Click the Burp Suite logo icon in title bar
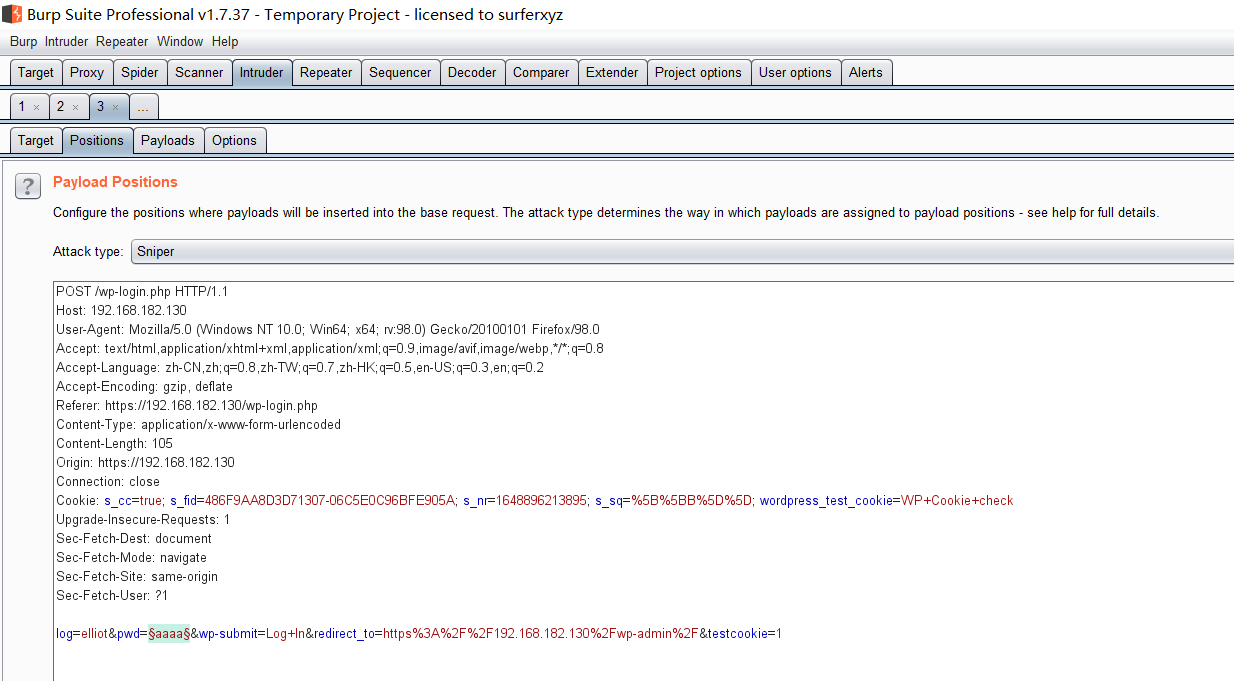Image resolution: width=1234 pixels, height=681 pixels. tap(12, 14)
